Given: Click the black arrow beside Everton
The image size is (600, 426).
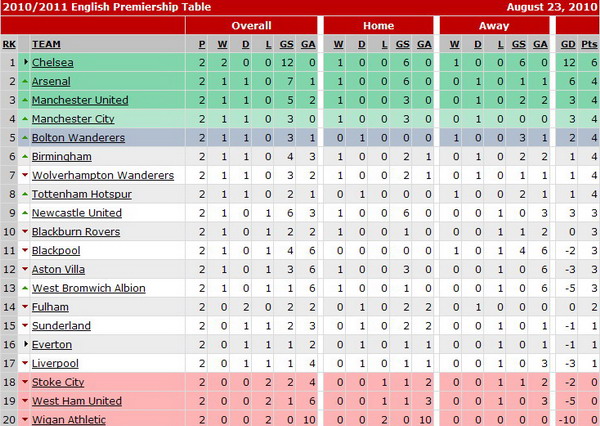Looking at the screenshot, I should [25, 344].
